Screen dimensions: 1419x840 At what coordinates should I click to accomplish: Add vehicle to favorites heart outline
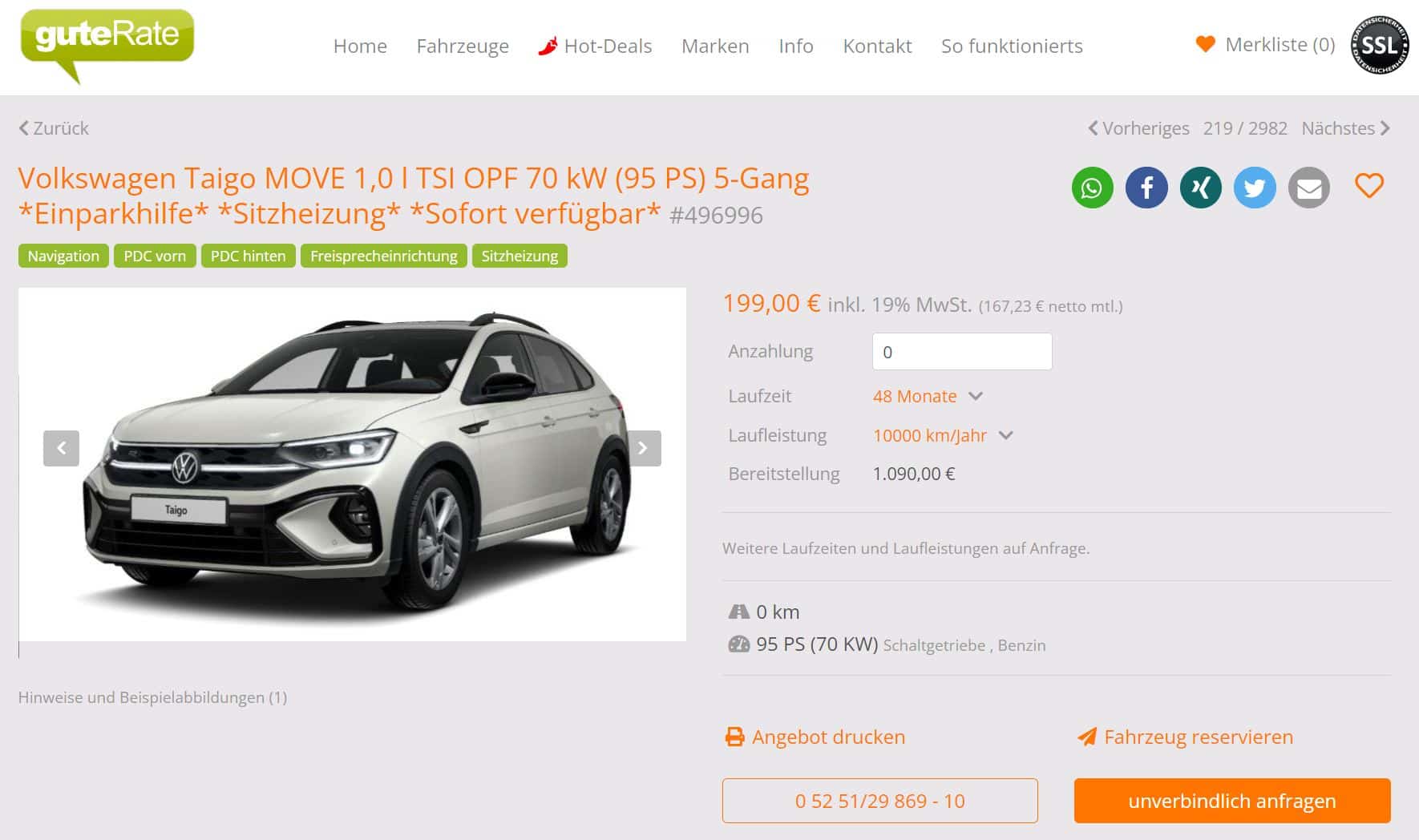(1369, 186)
